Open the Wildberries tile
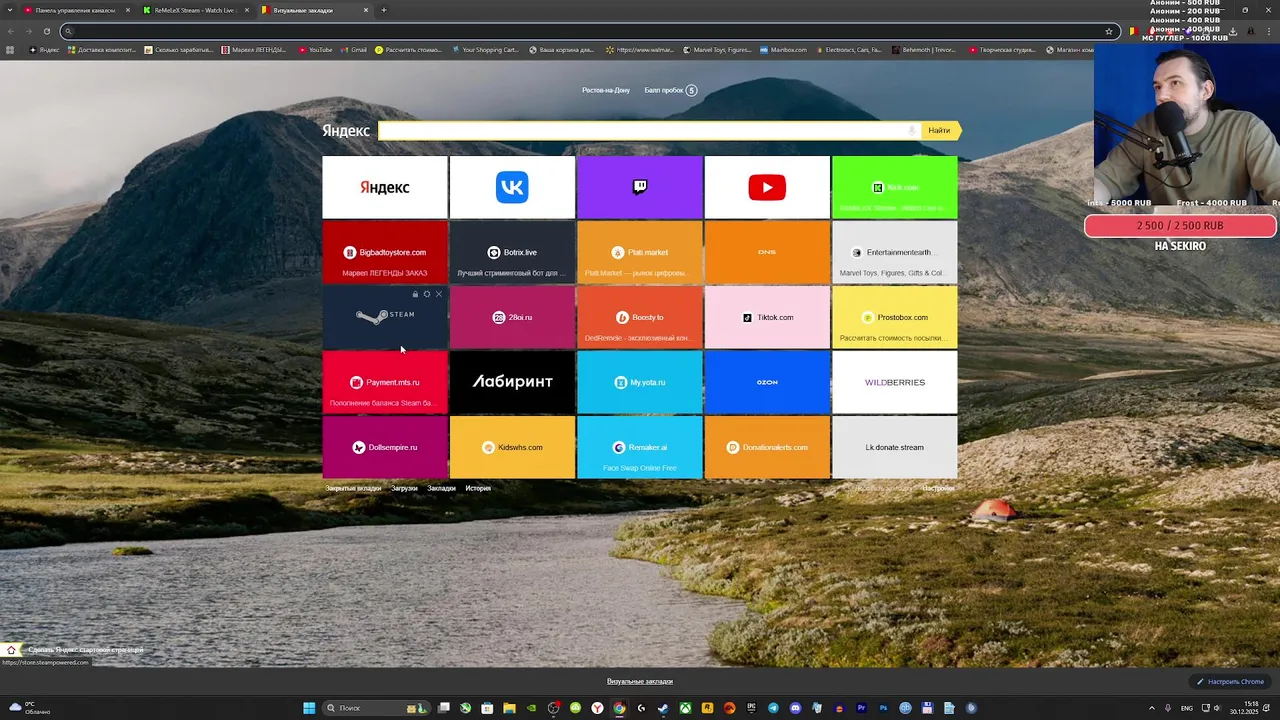 tap(895, 382)
